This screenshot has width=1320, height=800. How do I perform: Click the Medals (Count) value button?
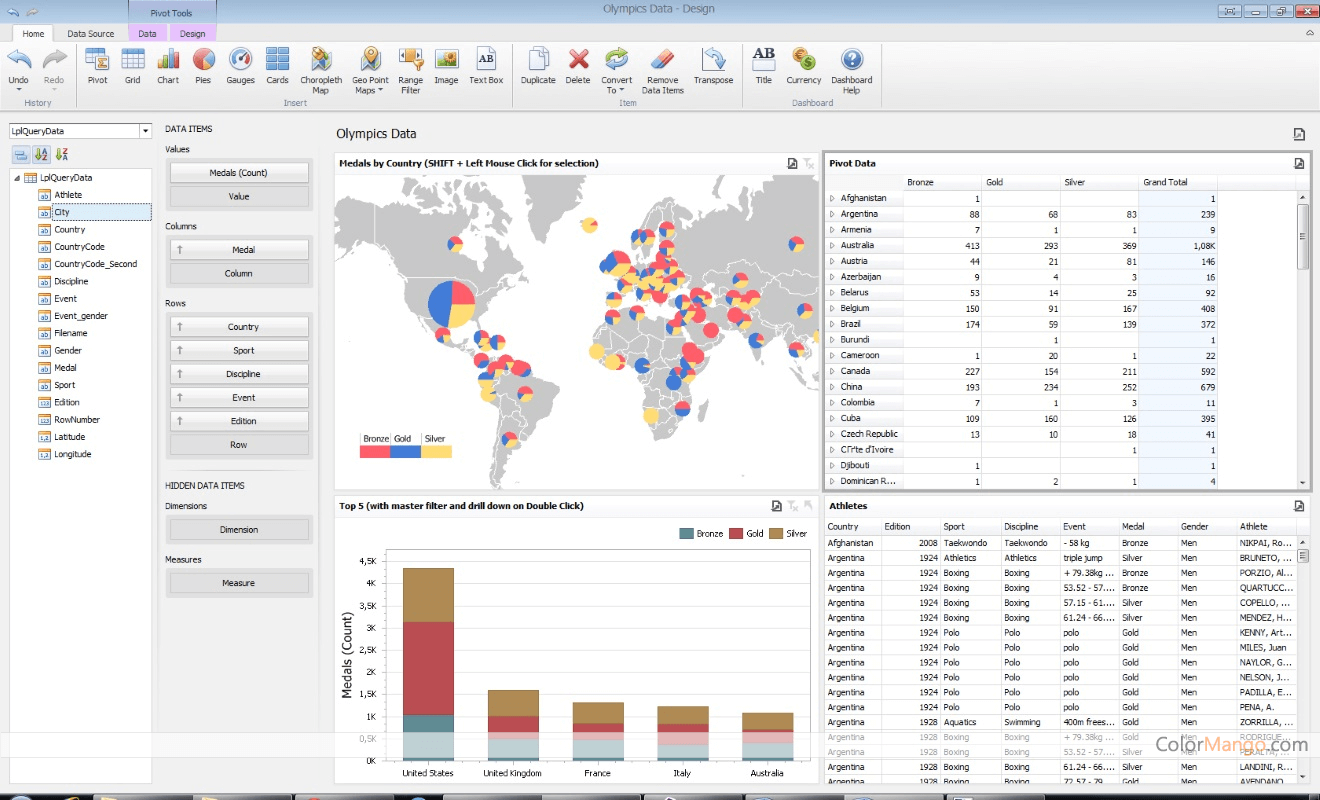[x=239, y=173]
